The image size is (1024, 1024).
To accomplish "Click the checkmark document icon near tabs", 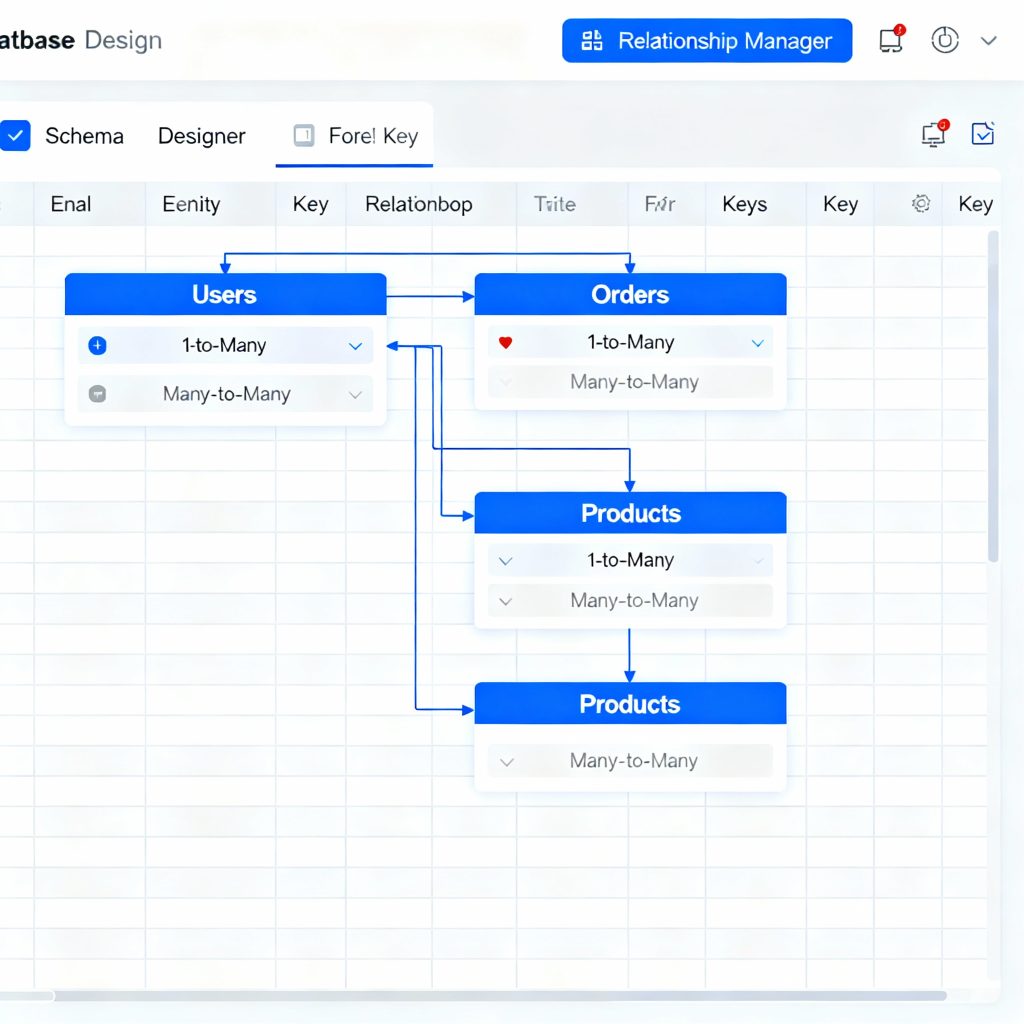I will pyautogui.click(x=983, y=134).
